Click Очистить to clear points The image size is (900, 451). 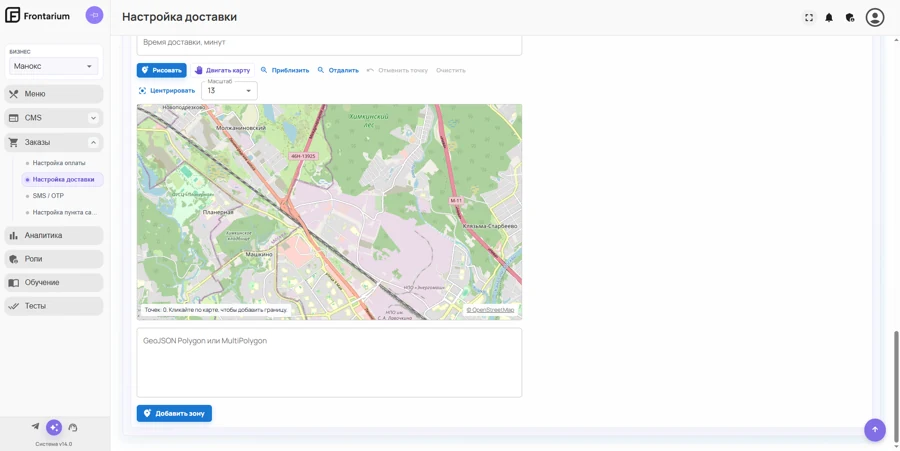451,70
